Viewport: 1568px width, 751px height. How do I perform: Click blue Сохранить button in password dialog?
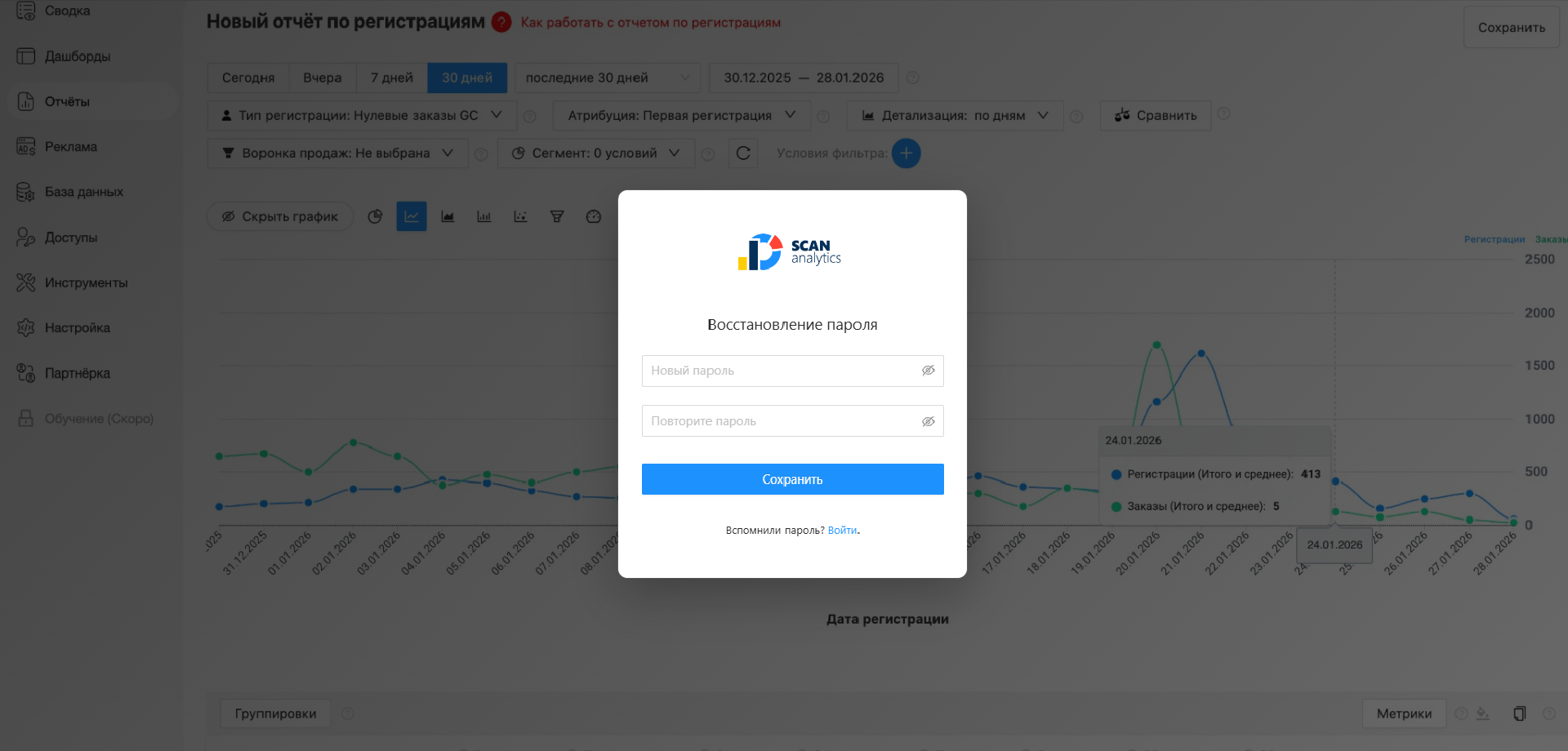click(792, 479)
